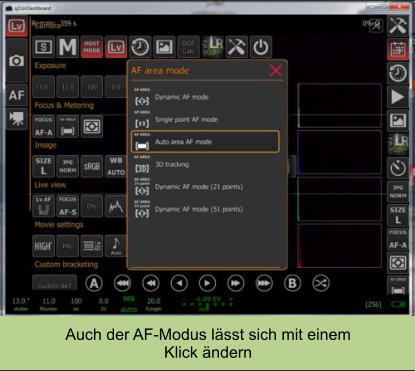The image size is (415, 371).
Task: Open the interval timer clock icon in toolbar
Action: click(140, 47)
